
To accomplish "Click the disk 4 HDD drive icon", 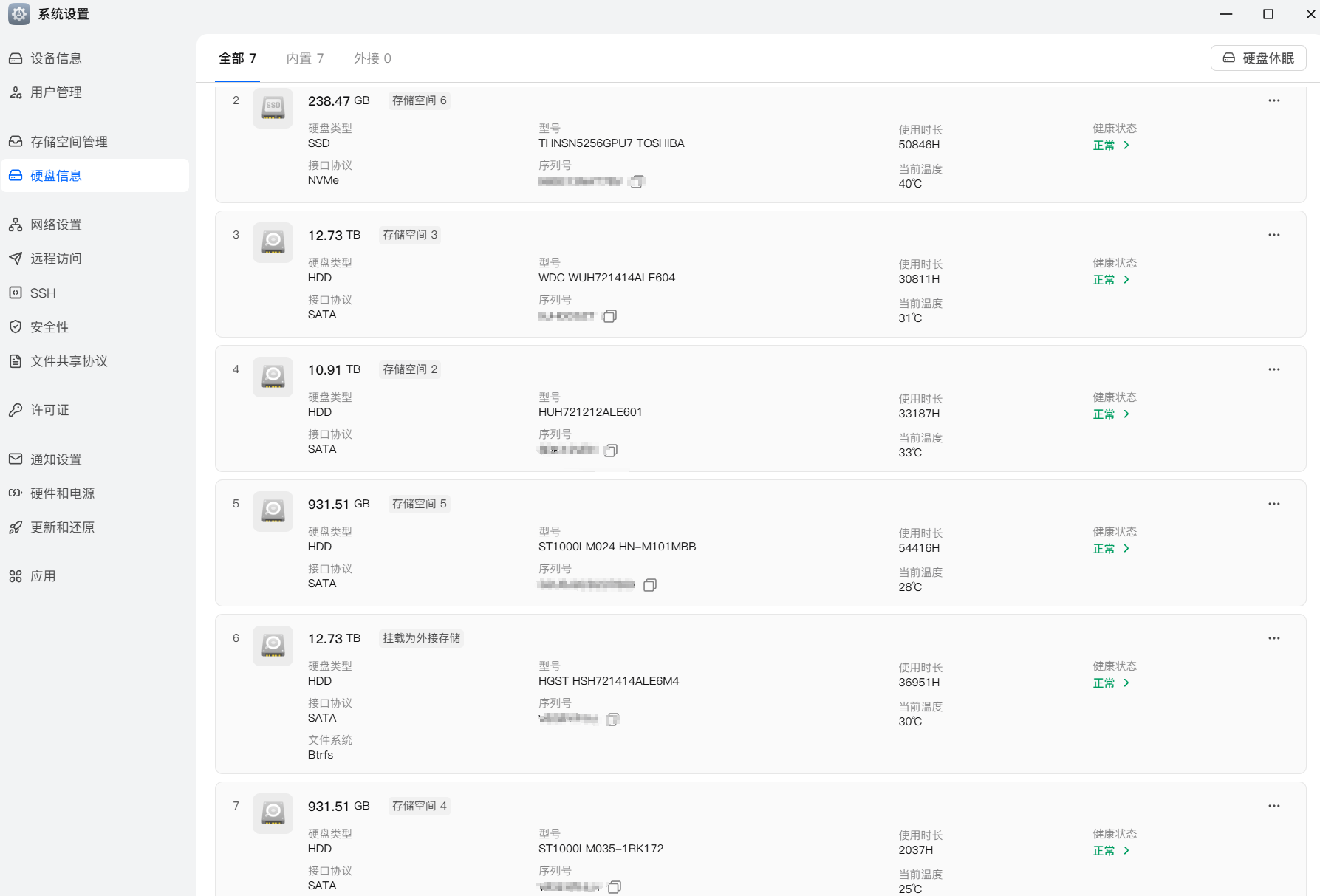I will click(x=273, y=377).
